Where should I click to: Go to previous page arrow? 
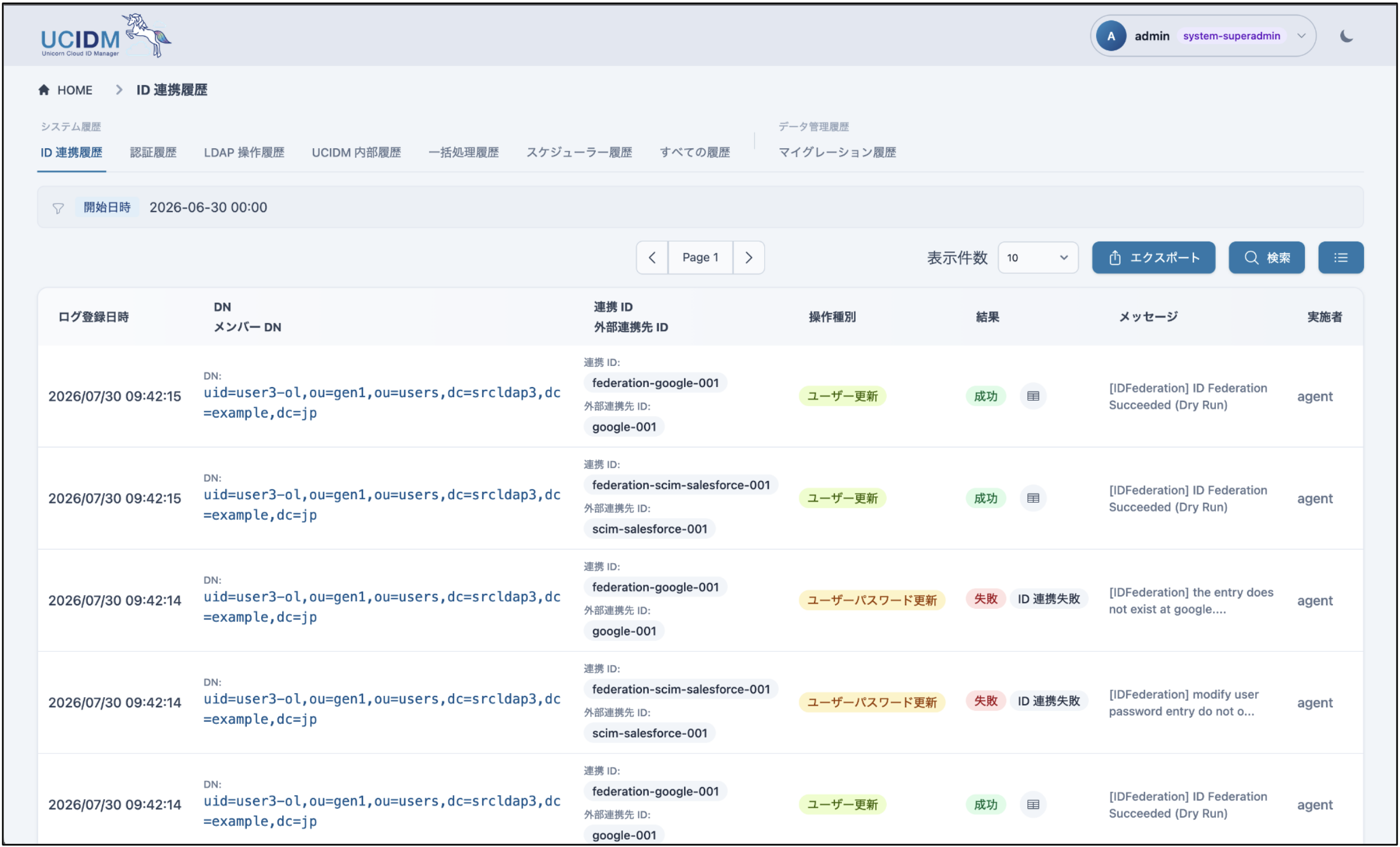click(652, 258)
